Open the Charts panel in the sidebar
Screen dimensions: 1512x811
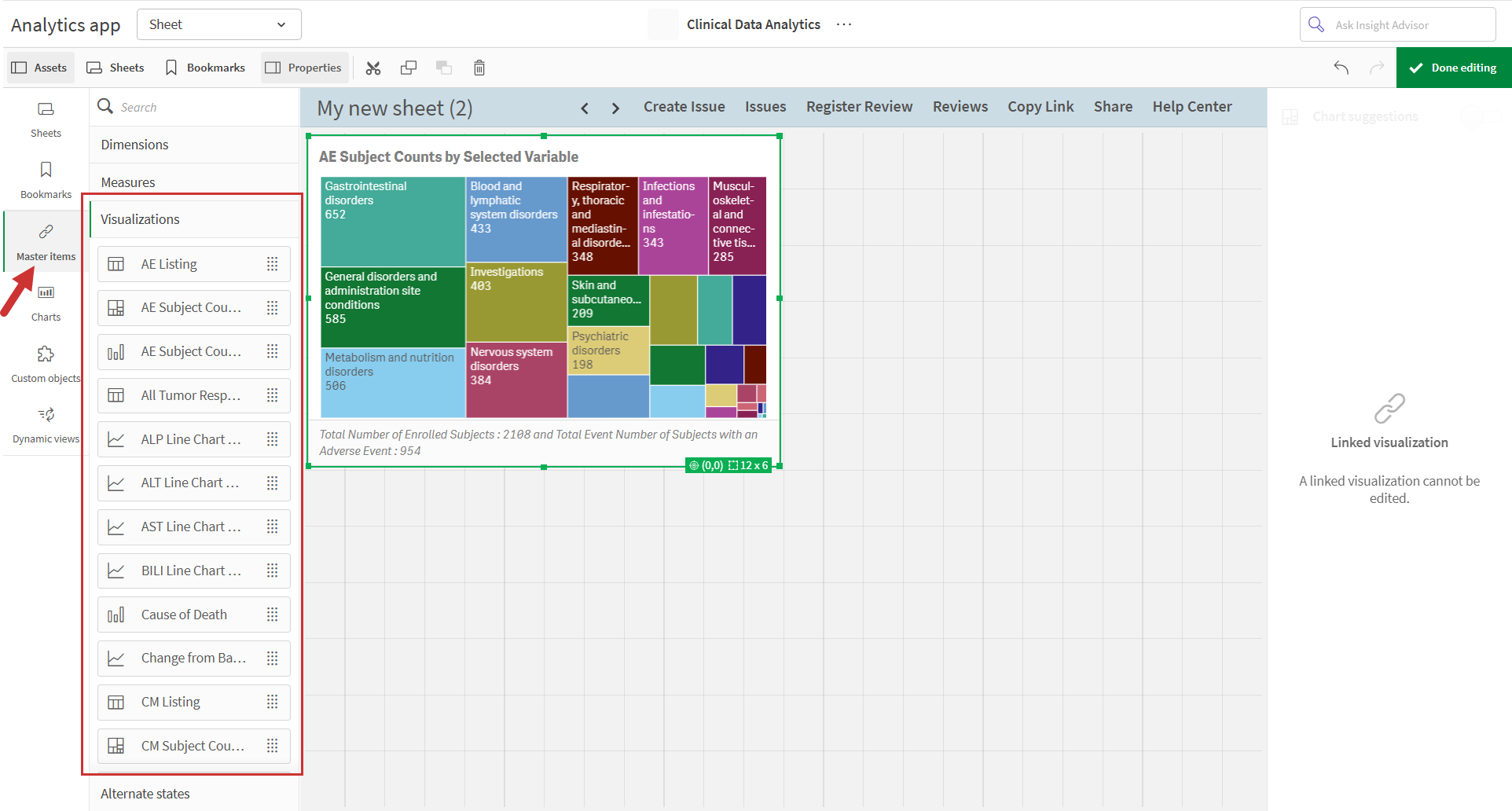tap(46, 303)
